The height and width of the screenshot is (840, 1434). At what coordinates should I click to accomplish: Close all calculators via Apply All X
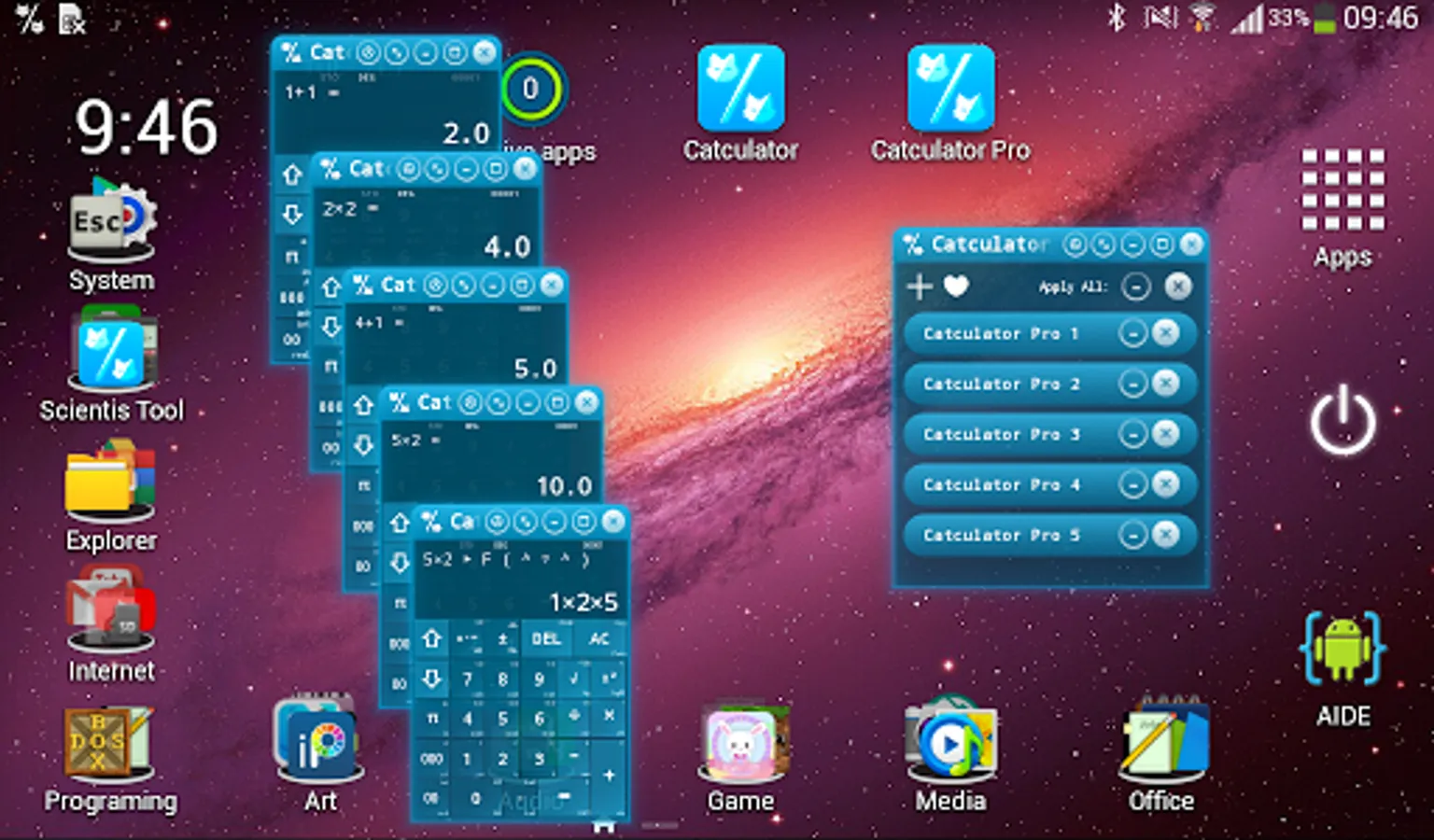1178,286
